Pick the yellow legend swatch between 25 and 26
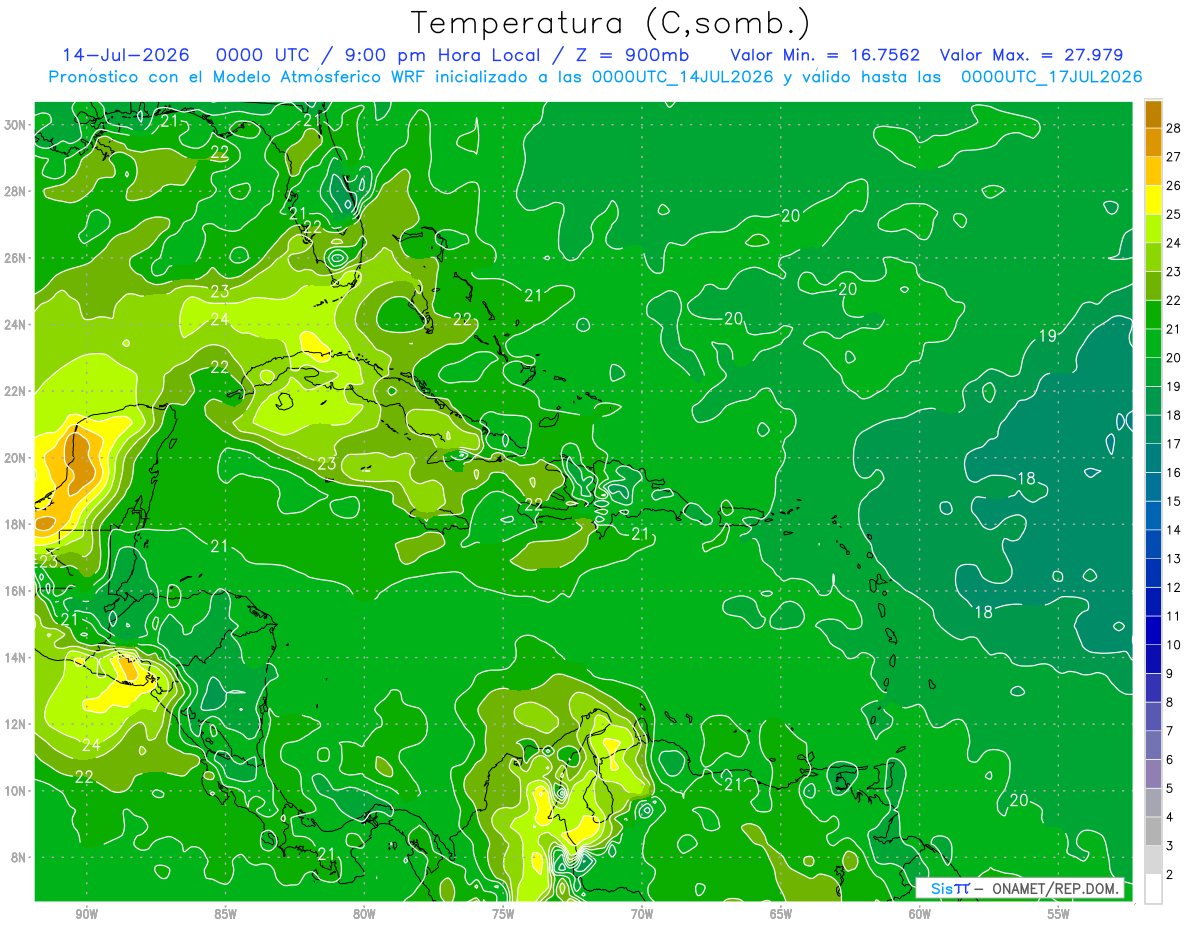 click(x=1153, y=200)
